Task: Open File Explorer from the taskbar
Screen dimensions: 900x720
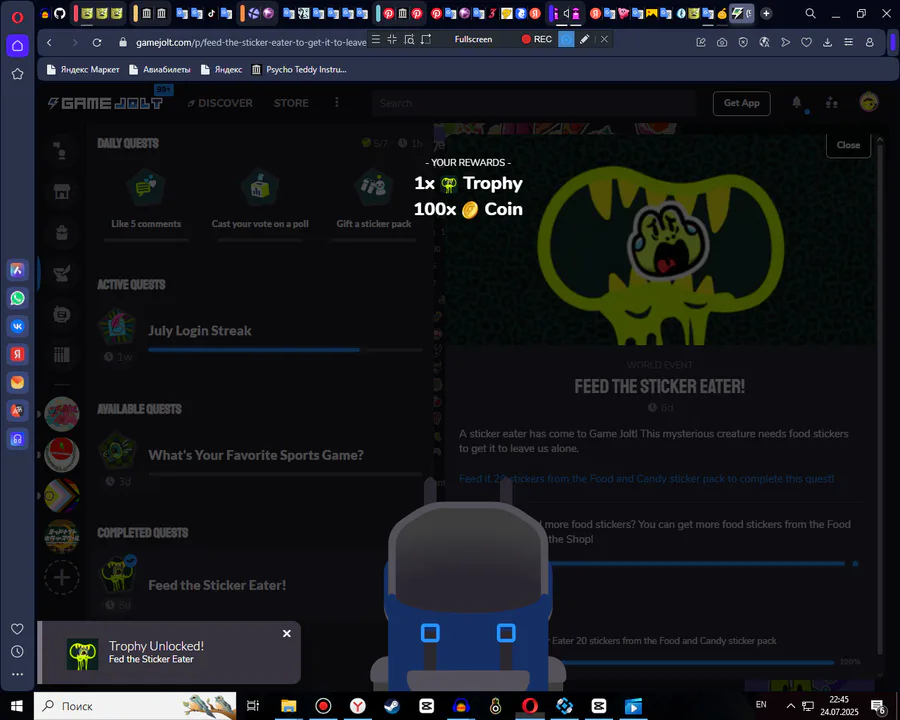Action: [x=289, y=706]
